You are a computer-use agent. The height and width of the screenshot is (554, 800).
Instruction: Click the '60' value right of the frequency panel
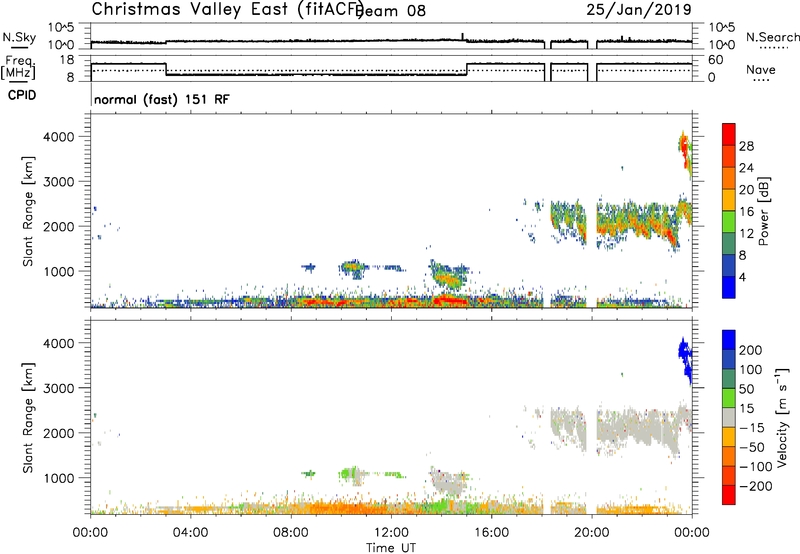point(716,60)
